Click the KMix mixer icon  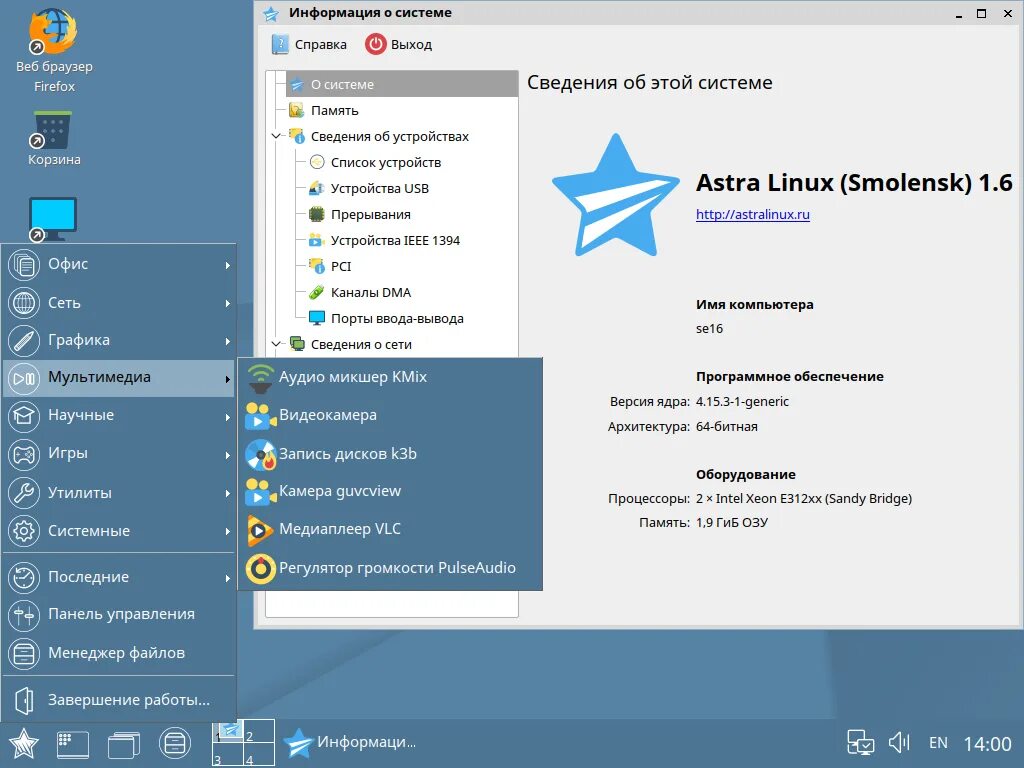click(261, 379)
